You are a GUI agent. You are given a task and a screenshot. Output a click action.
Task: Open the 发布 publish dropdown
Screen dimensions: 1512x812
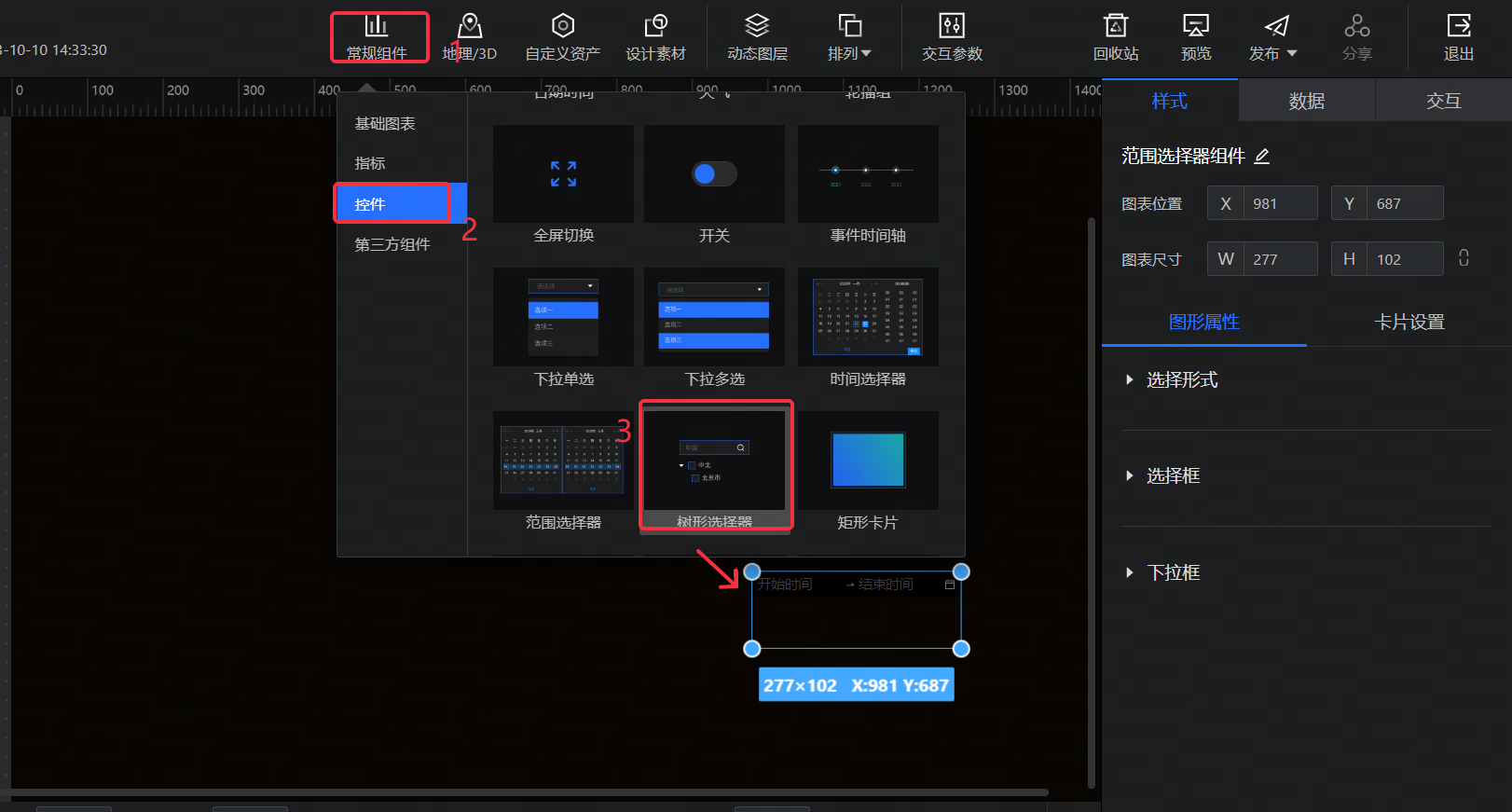click(x=1273, y=37)
